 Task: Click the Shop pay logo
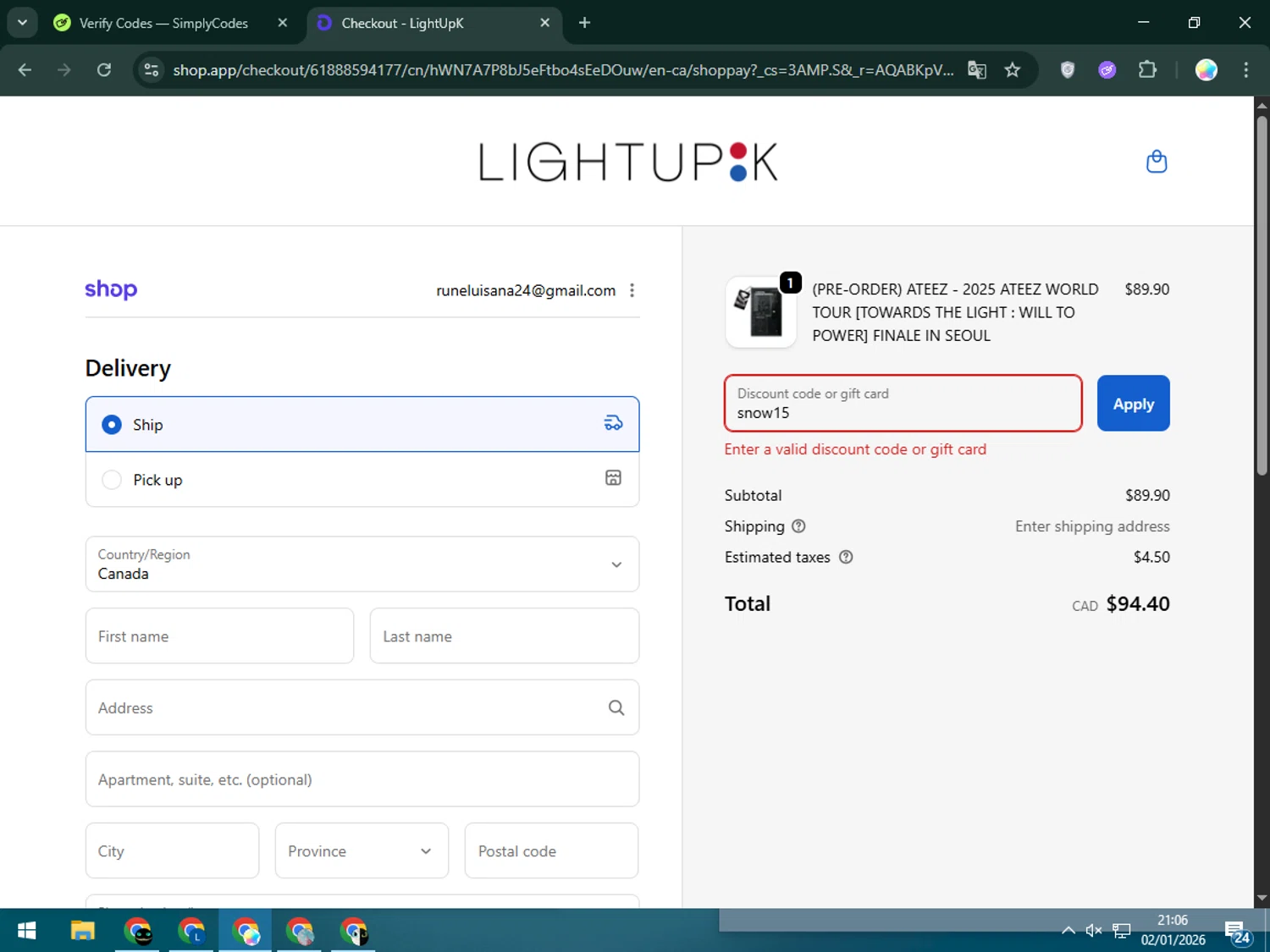(111, 289)
